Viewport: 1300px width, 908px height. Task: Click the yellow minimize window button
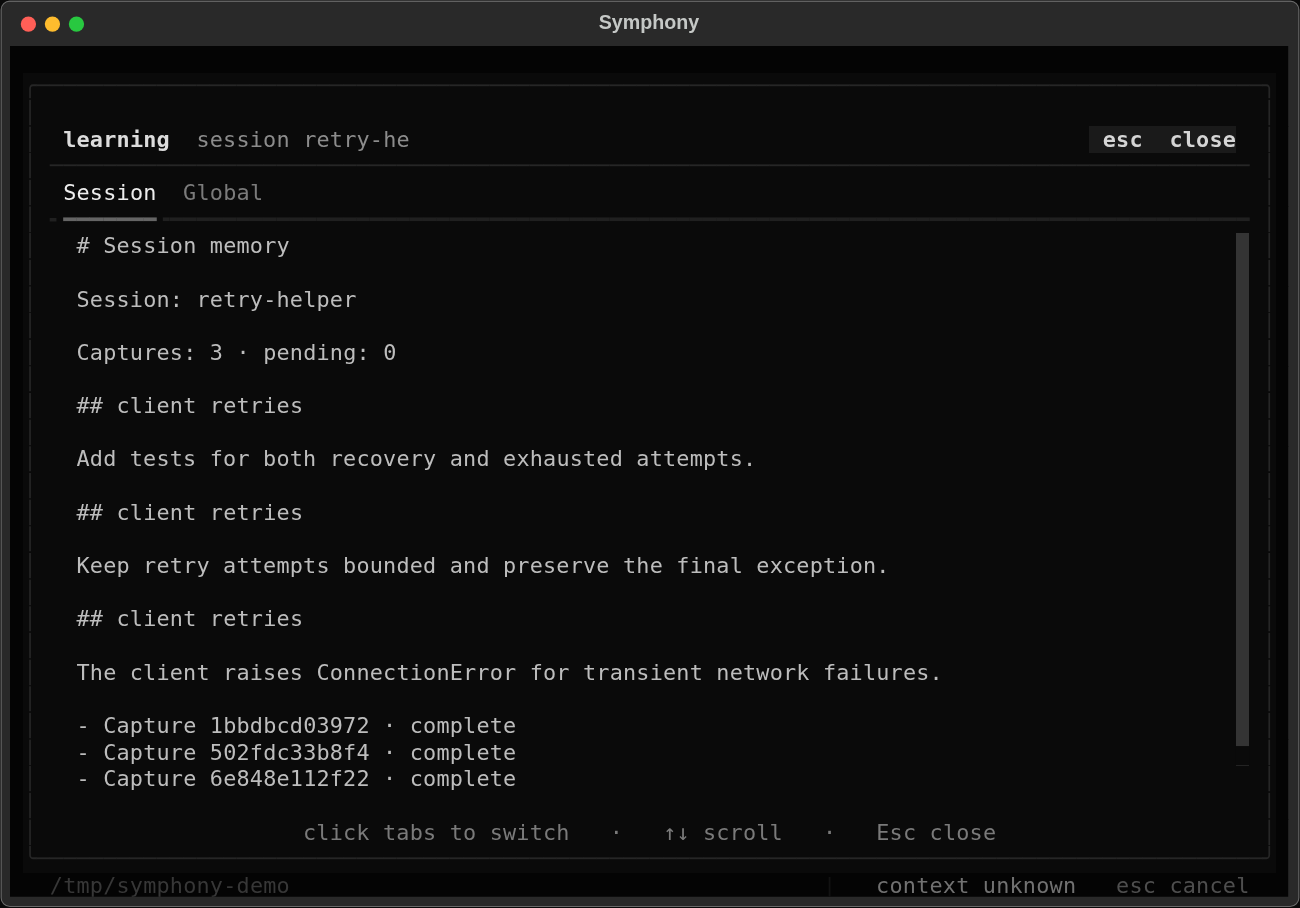(52, 24)
